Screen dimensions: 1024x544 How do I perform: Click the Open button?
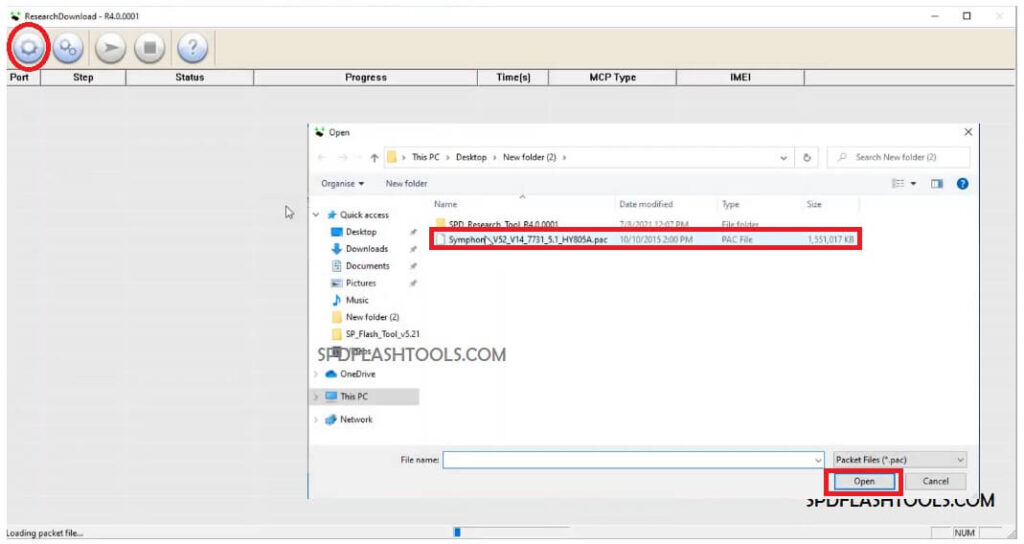coord(864,482)
